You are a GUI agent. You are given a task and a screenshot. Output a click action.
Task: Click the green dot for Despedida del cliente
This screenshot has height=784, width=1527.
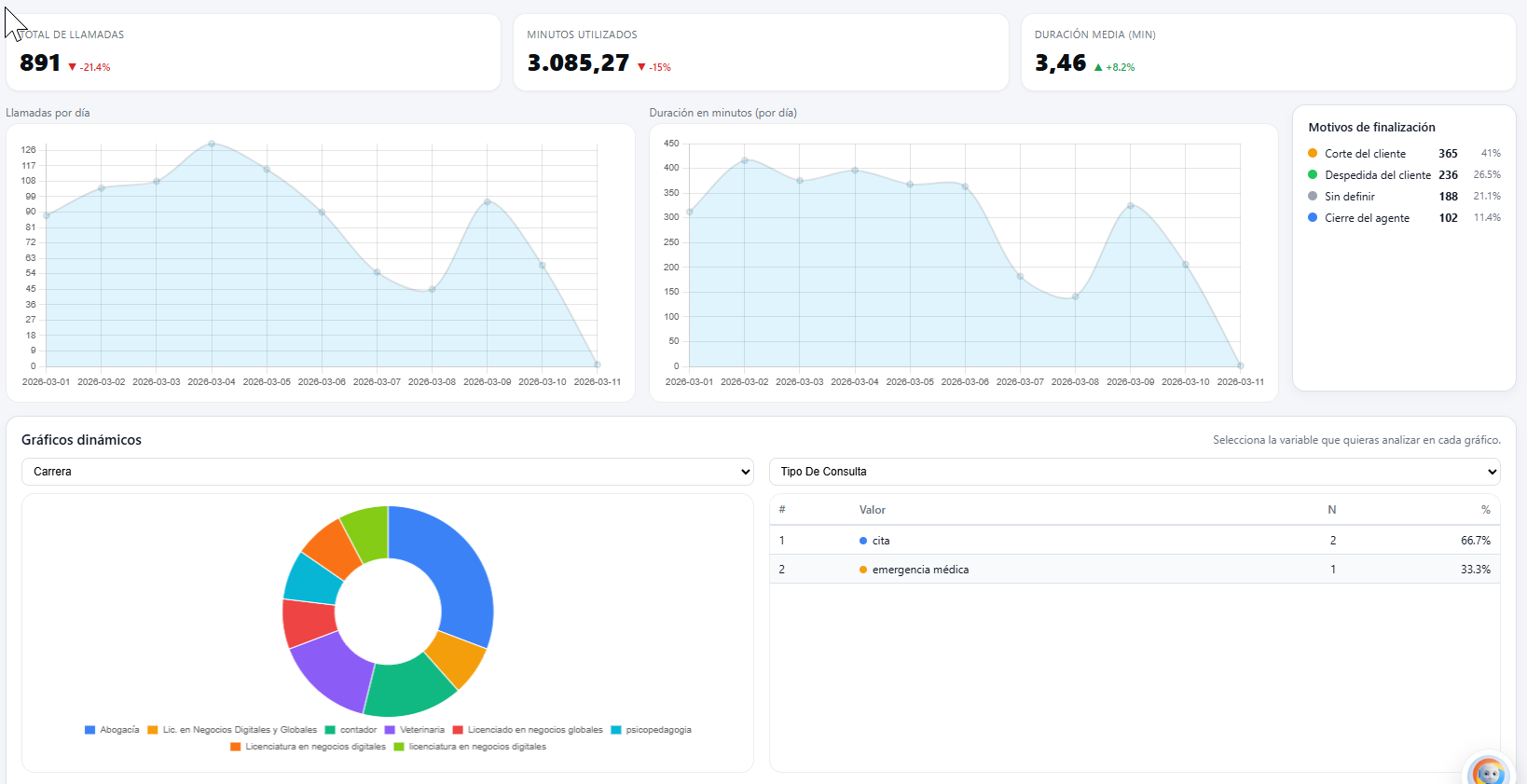tap(1313, 175)
